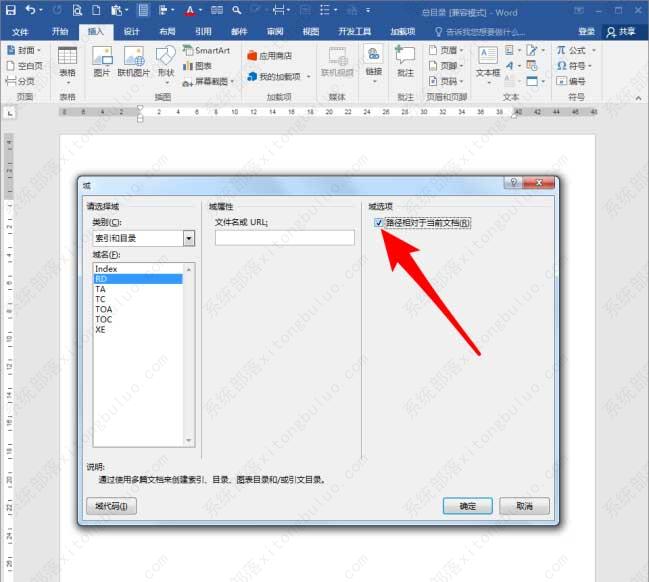Click the Save icon in quick access toolbar
The height and width of the screenshot is (582, 649).
[x=10, y=10]
